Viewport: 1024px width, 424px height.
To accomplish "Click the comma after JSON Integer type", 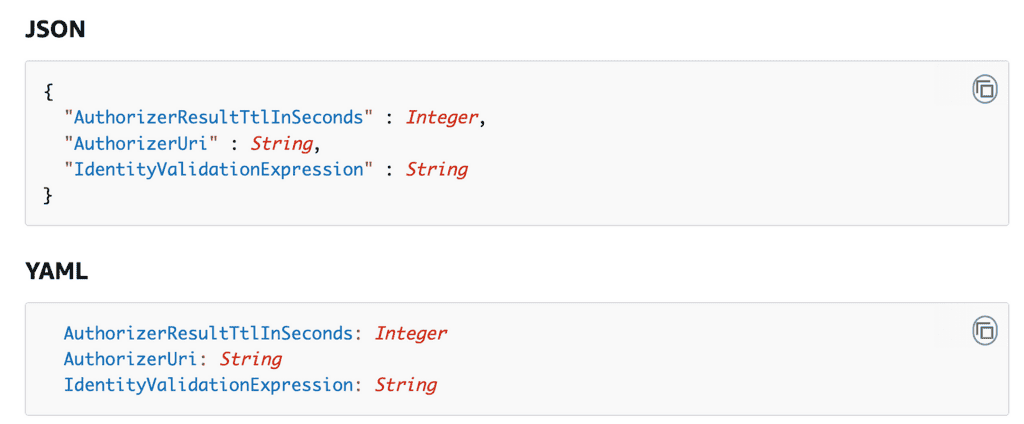I will [483, 119].
